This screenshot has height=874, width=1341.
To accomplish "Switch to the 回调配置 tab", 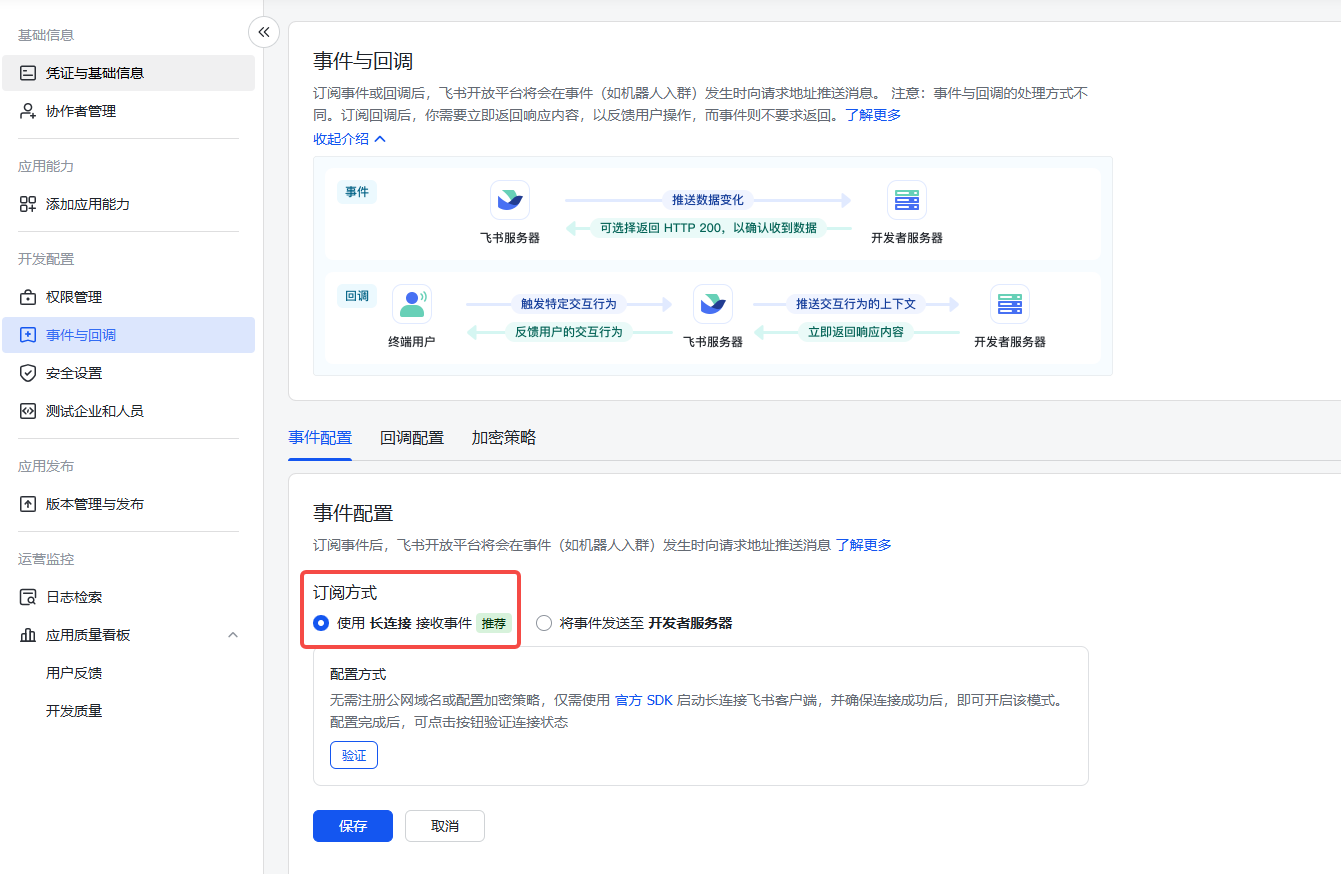I will (412, 437).
